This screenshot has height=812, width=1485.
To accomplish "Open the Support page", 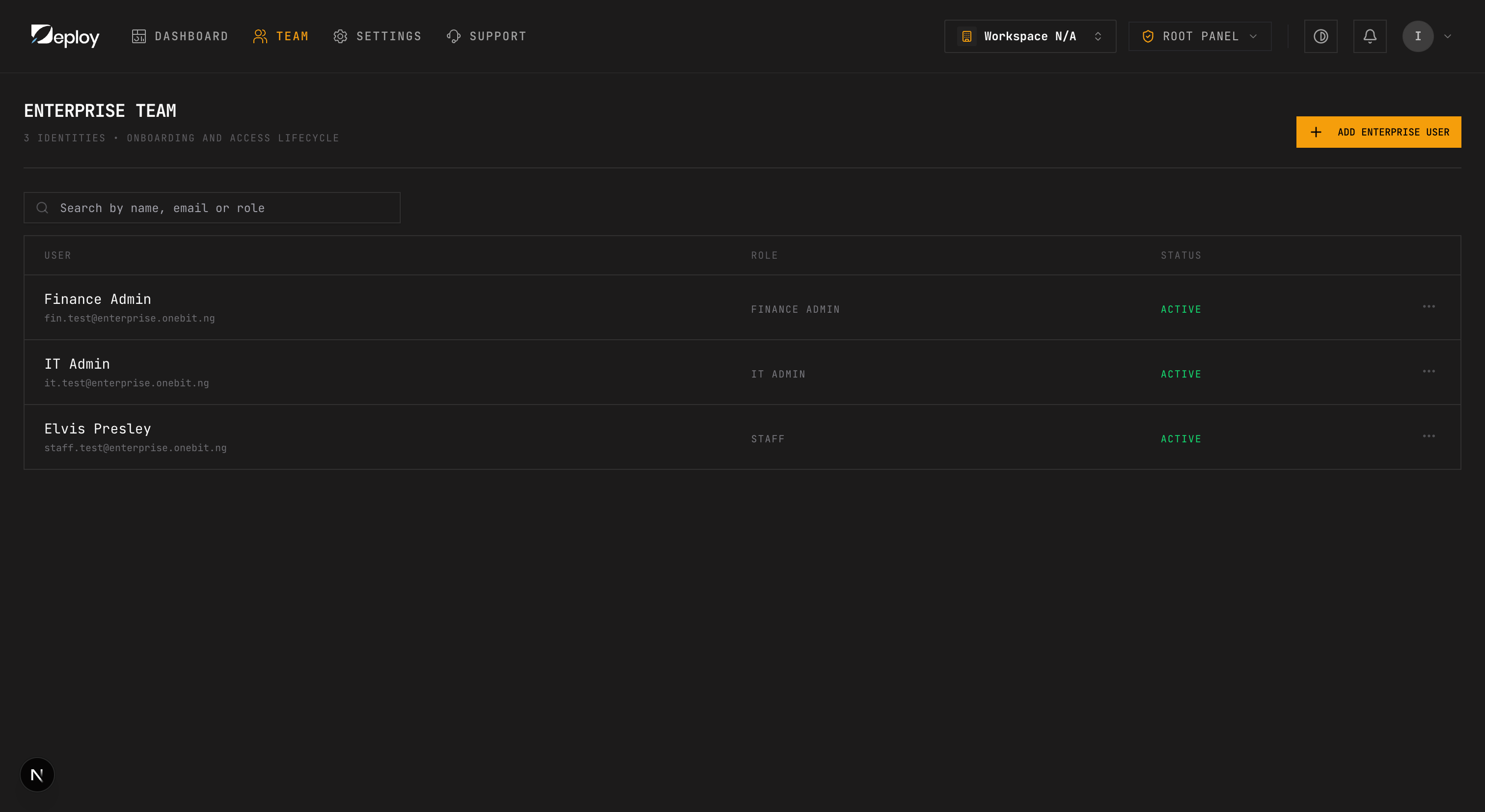I will (487, 36).
